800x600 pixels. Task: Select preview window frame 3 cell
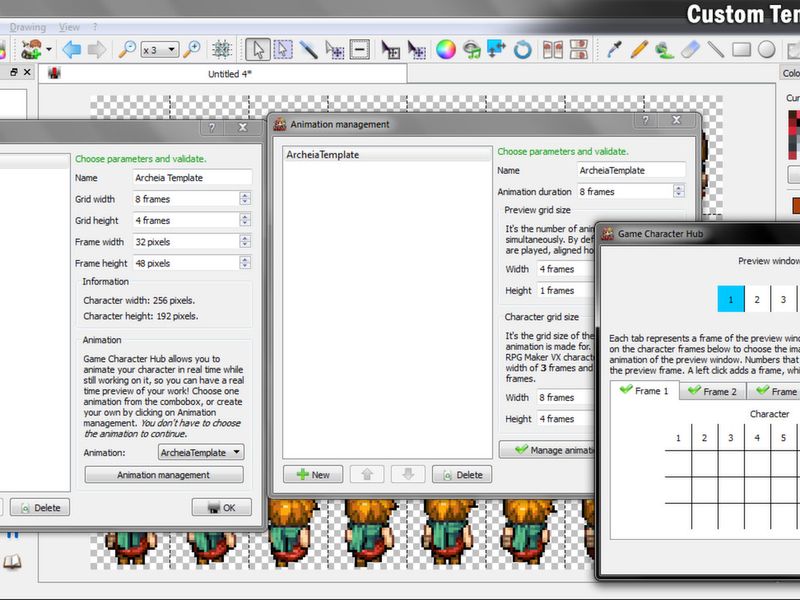[x=784, y=299]
